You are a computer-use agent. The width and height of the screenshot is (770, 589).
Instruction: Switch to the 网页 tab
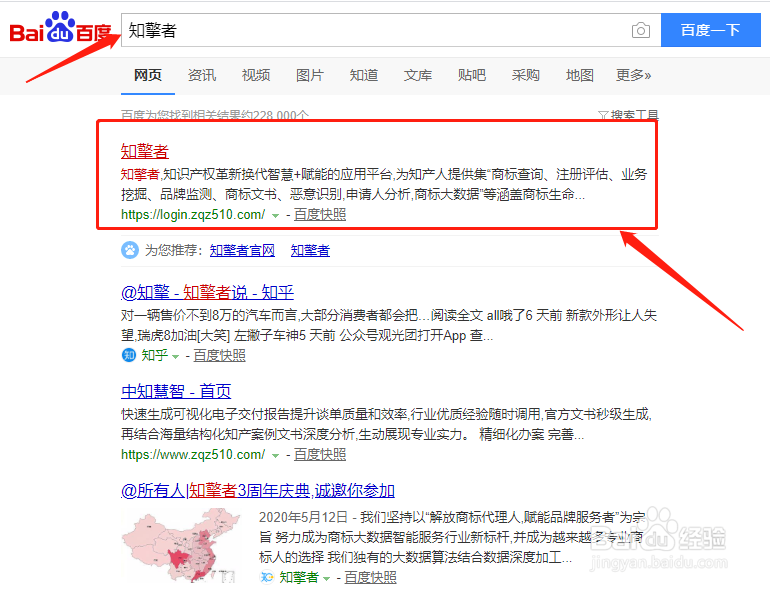point(148,75)
